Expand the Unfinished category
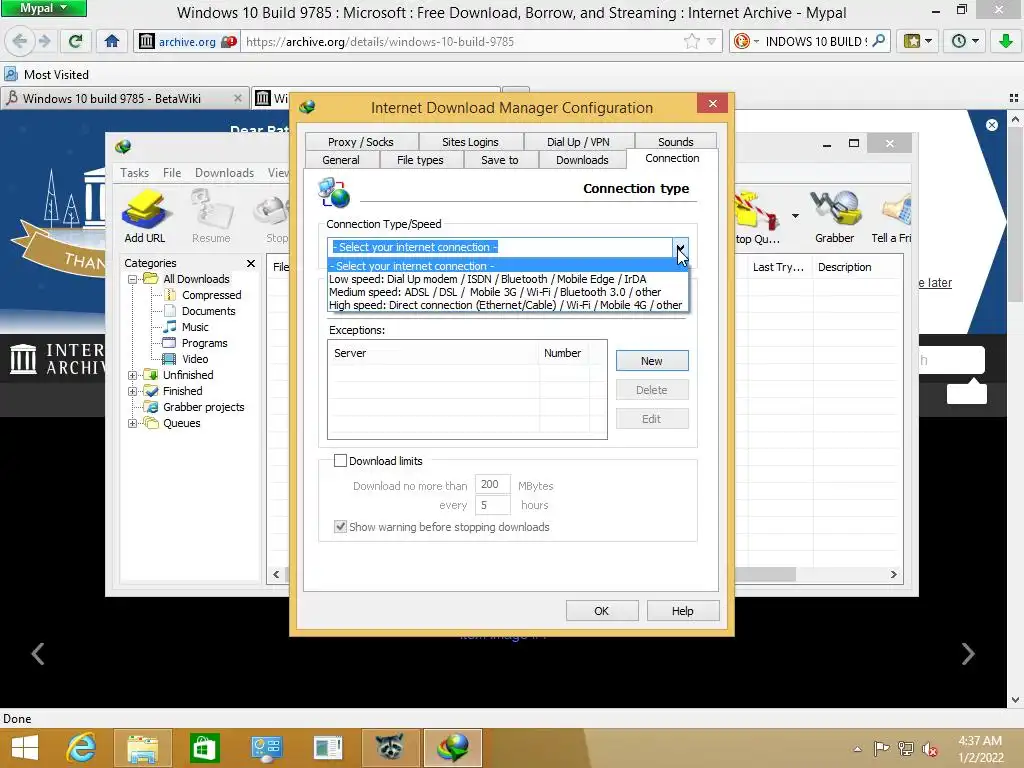This screenshot has height=768, width=1024. pyautogui.click(x=133, y=376)
